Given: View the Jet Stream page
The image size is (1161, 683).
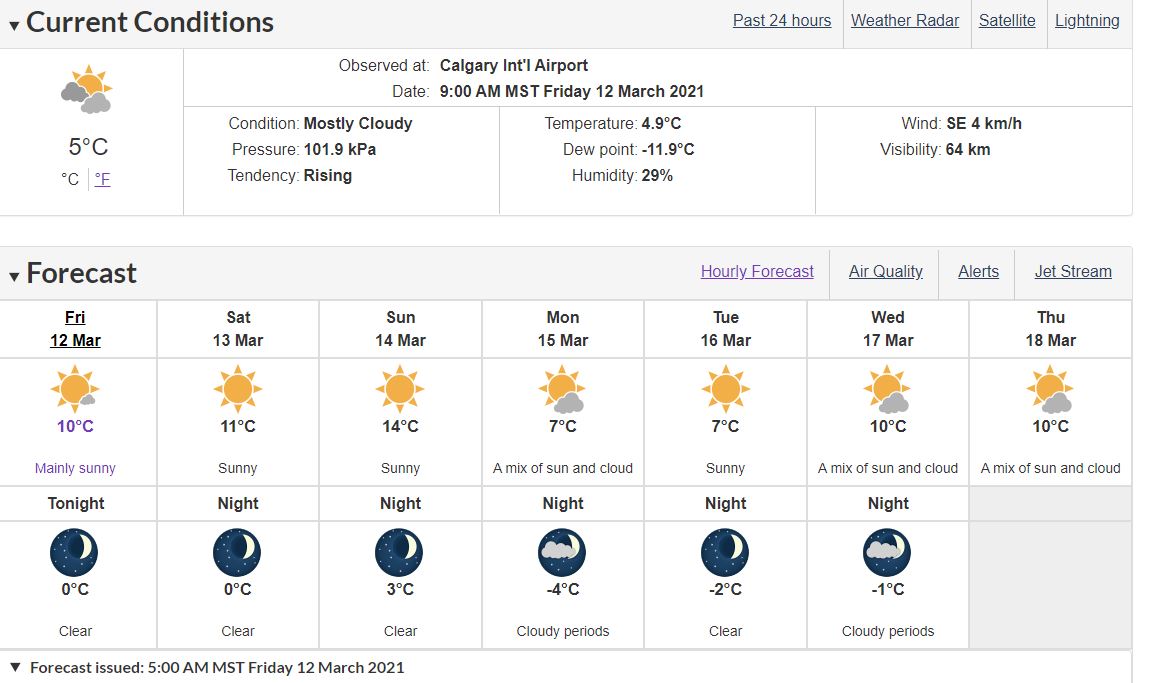Looking at the screenshot, I should pyautogui.click(x=1073, y=272).
